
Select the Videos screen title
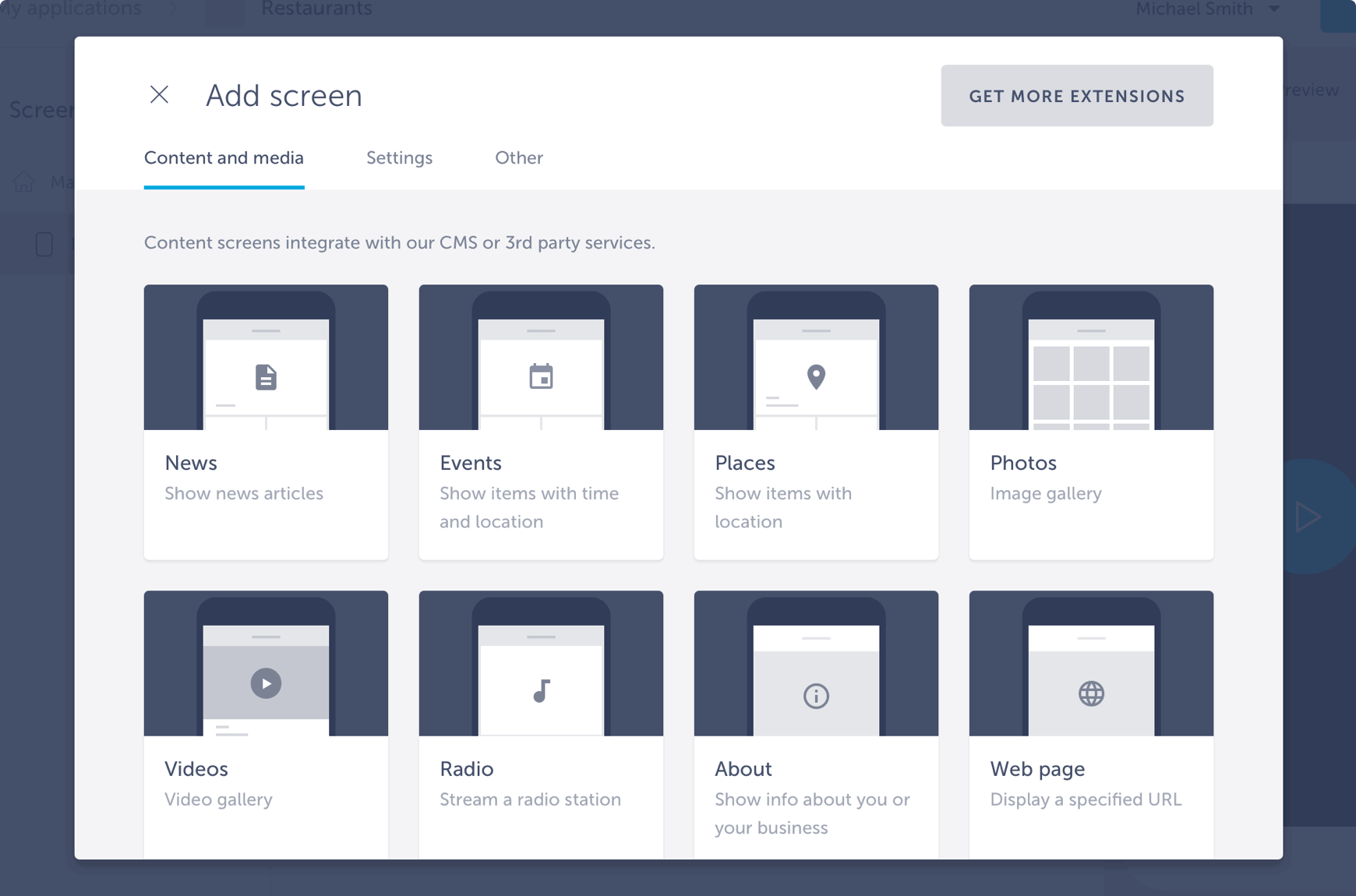(196, 769)
